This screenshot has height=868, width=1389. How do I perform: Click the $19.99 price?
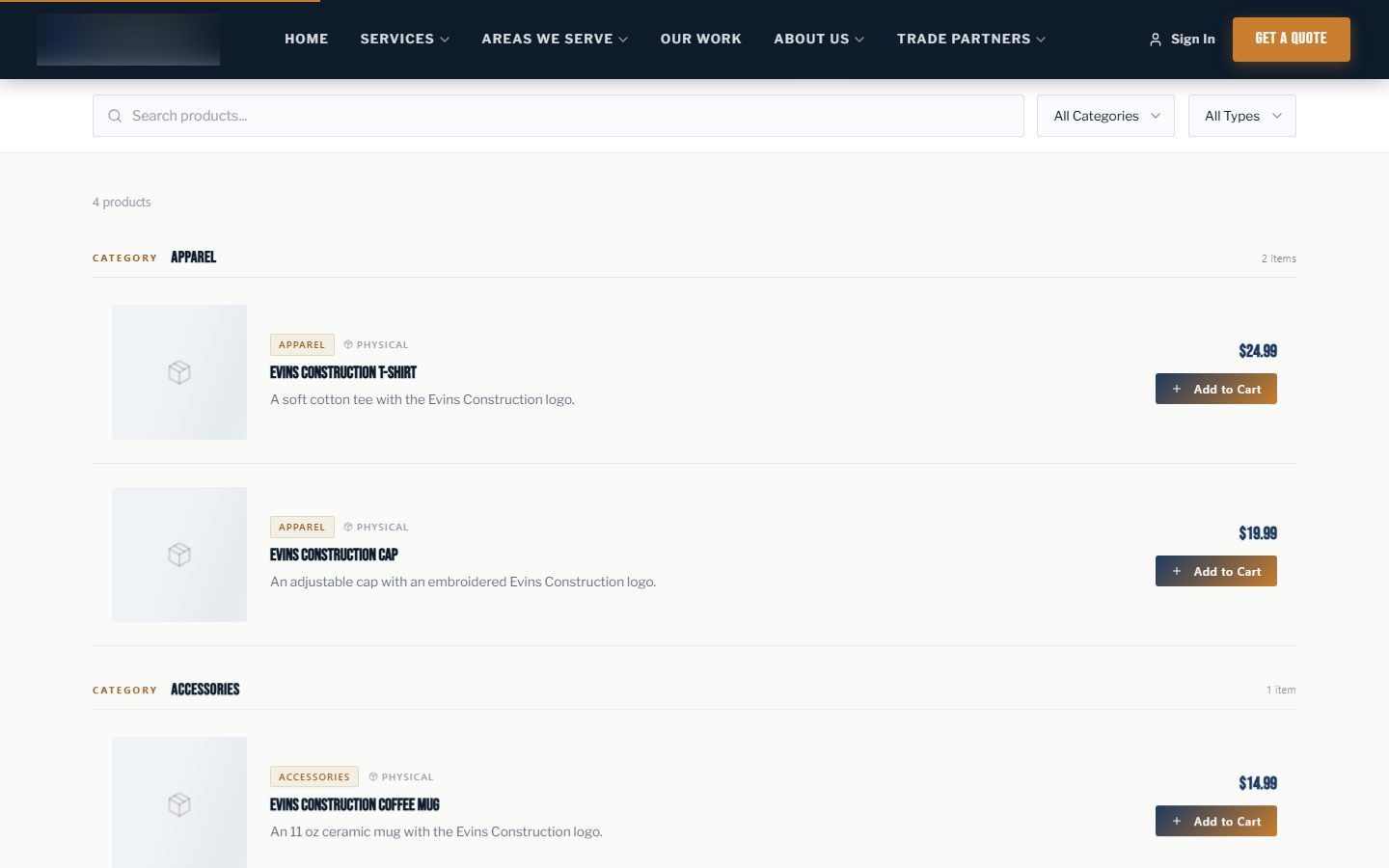coord(1258,533)
